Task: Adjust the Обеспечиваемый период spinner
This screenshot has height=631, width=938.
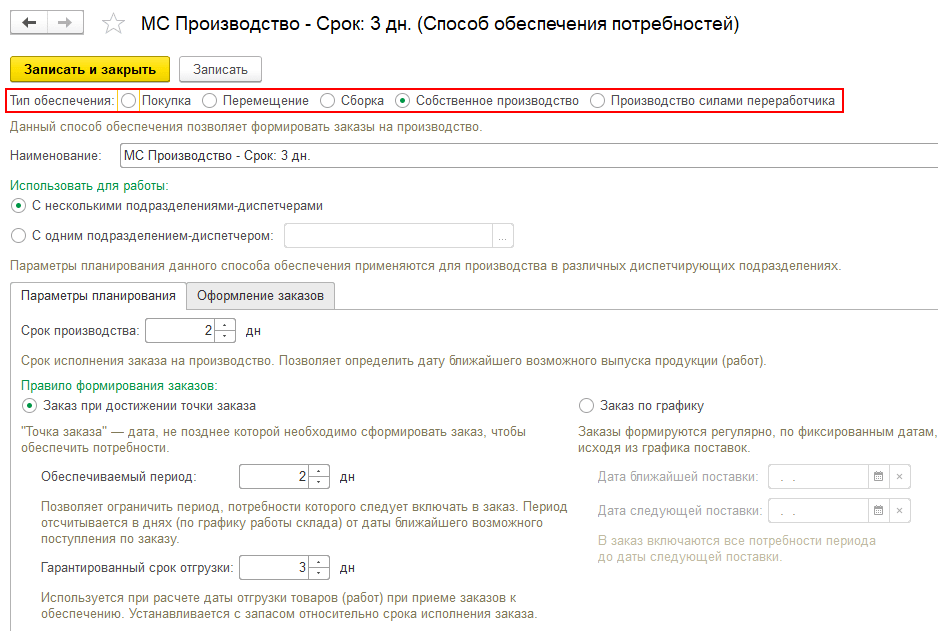Action: tap(320, 477)
